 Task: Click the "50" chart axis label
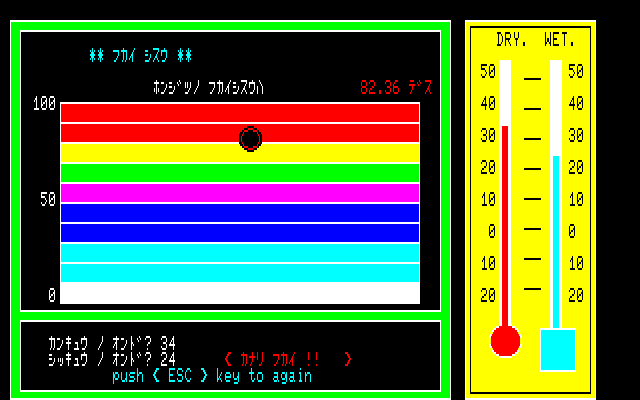tap(48, 200)
